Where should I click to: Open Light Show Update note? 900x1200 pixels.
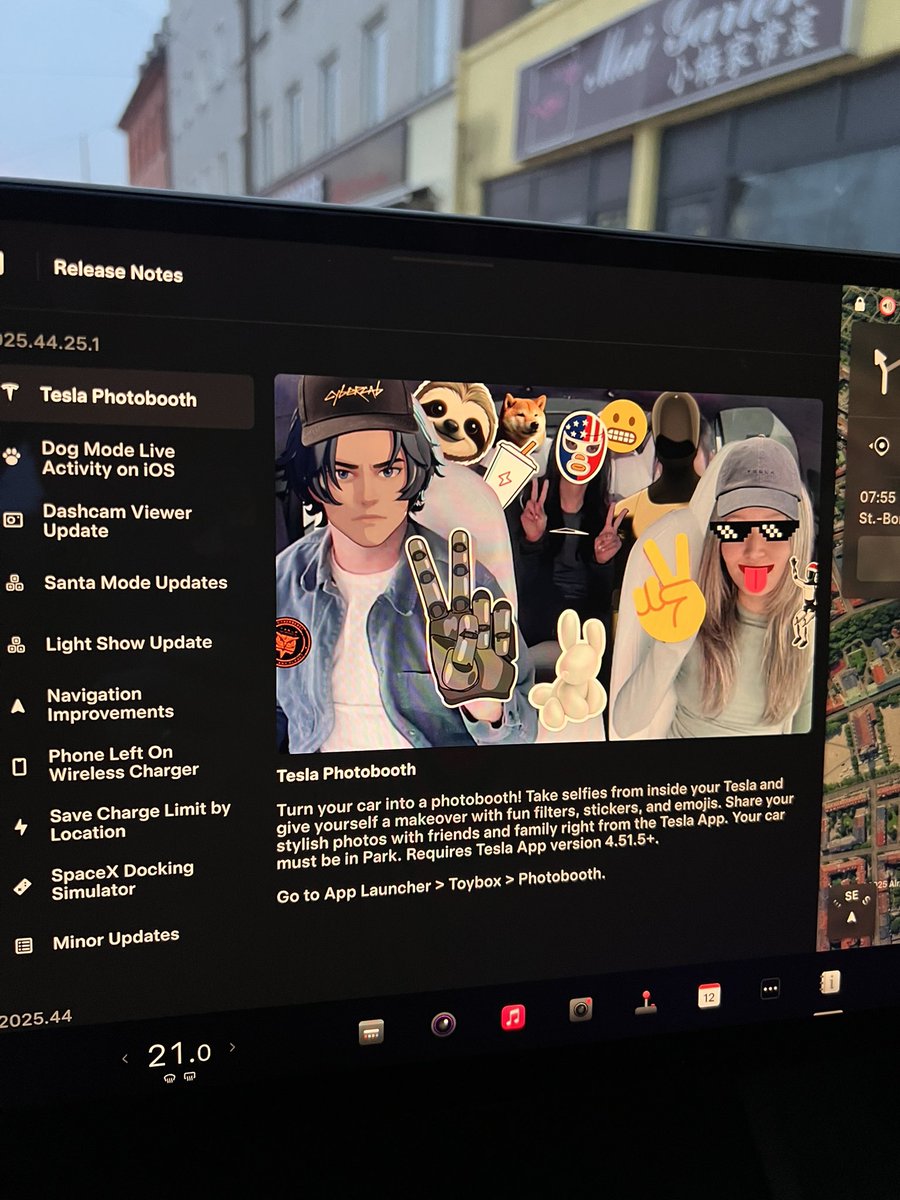coord(128,644)
